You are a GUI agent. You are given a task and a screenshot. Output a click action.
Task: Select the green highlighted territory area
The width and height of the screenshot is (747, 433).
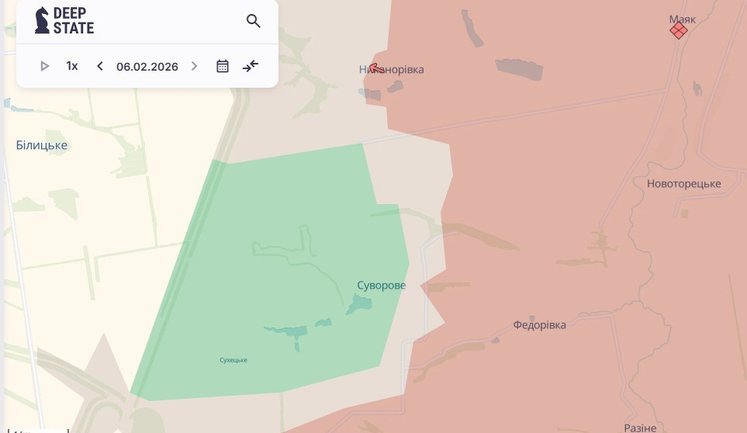[x=270, y=280]
